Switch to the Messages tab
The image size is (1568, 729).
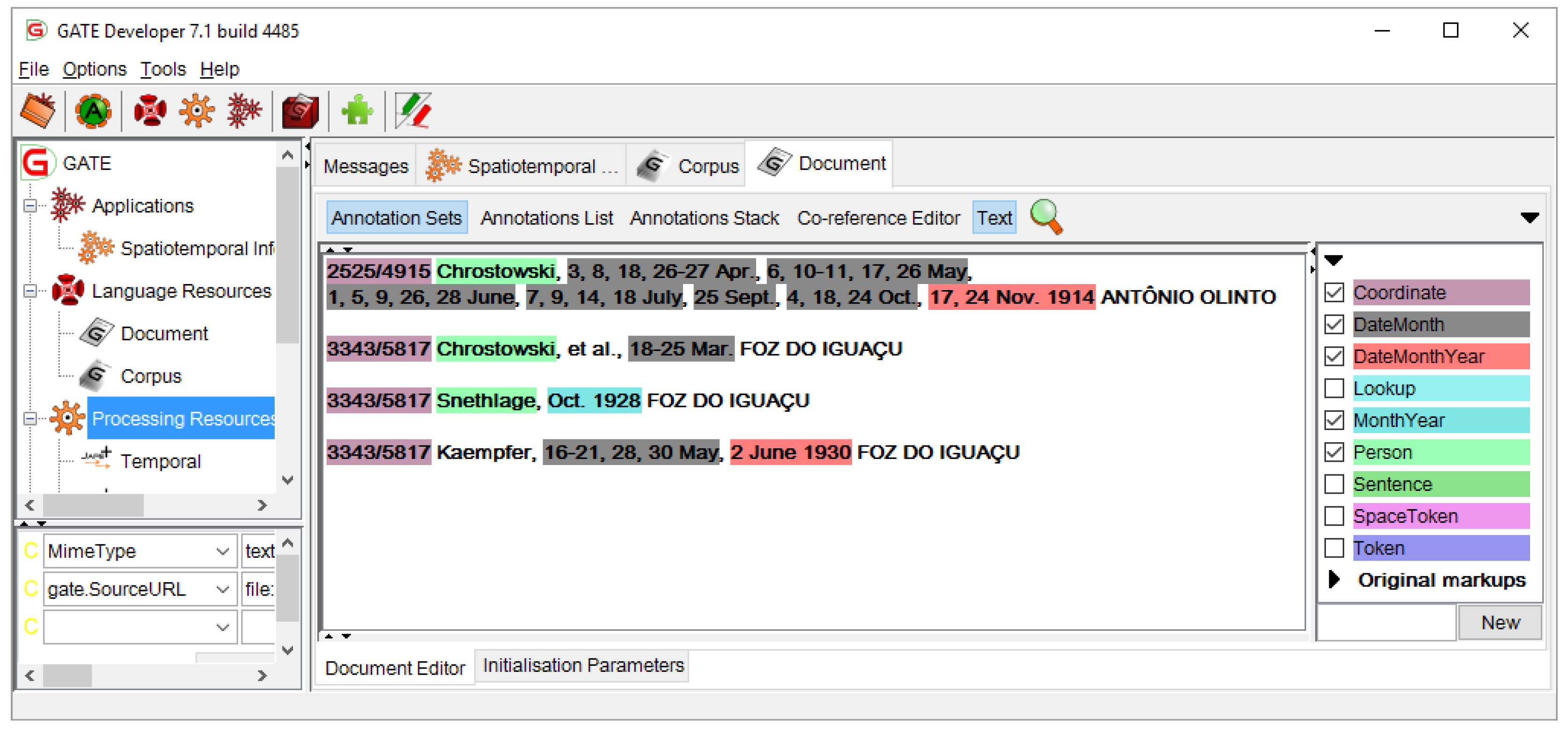365,166
